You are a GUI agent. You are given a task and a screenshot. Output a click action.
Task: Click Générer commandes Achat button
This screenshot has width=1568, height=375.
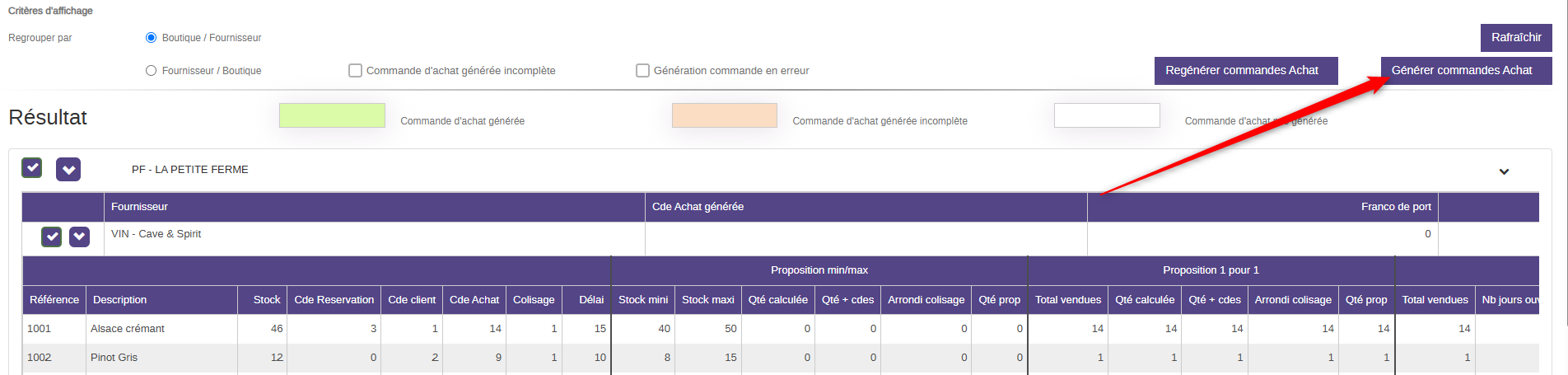[1465, 71]
